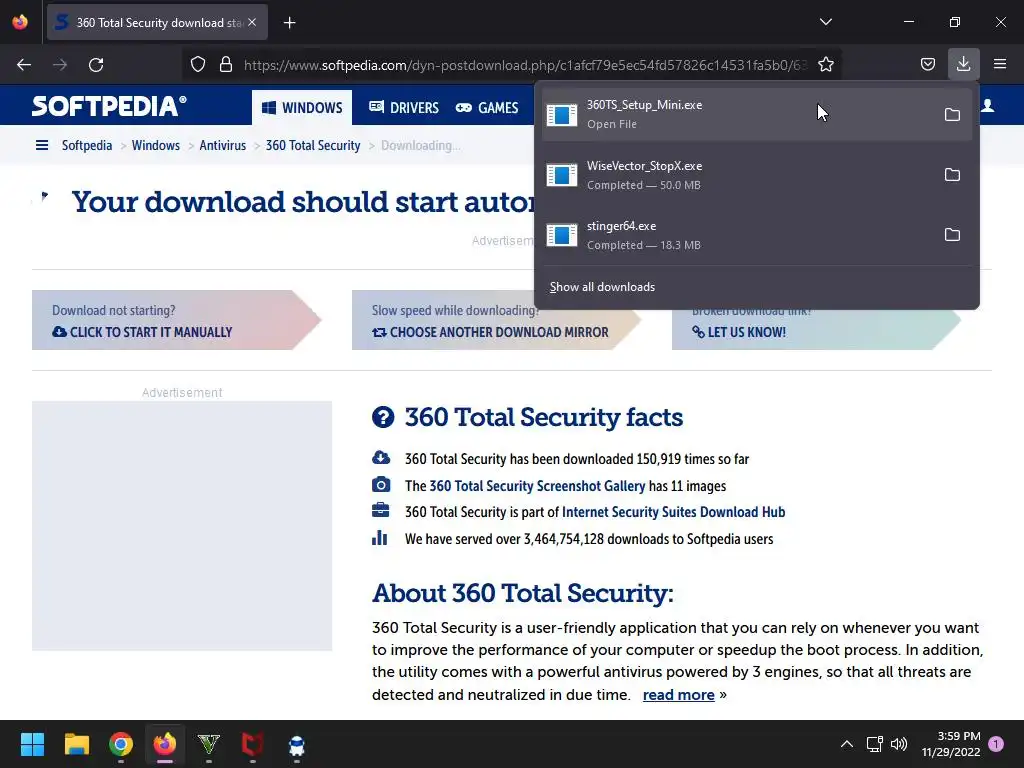This screenshot has height=768, width=1024.
Task: Open the breadcrumb hamburger menu icon
Action: point(42,145)
